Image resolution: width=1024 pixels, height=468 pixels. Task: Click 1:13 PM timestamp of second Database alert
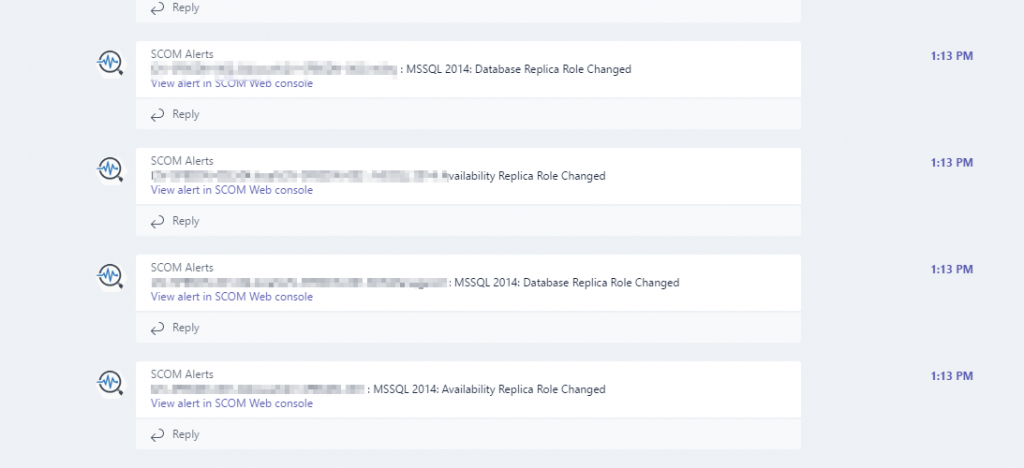pyautogui.click(x=952, y=269)
